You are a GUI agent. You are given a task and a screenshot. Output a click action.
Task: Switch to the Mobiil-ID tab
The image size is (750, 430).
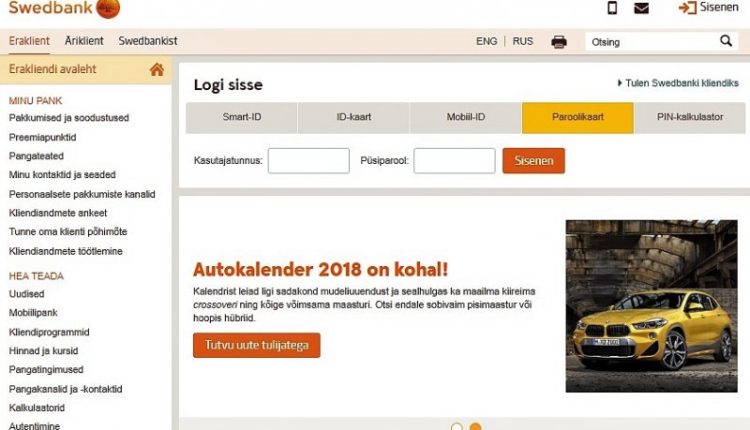465,117
